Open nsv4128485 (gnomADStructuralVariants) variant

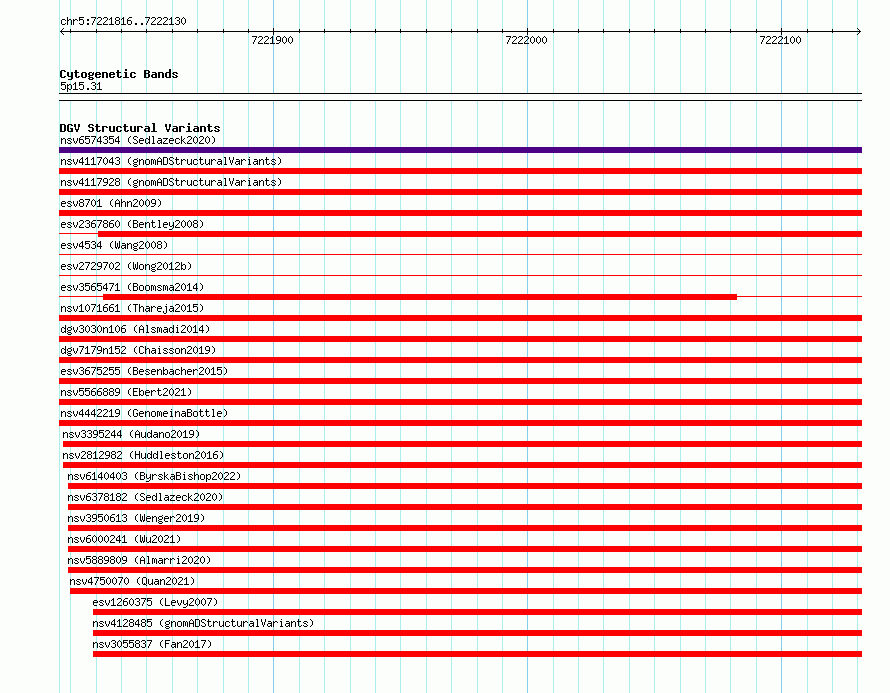(x=203, y=623)
